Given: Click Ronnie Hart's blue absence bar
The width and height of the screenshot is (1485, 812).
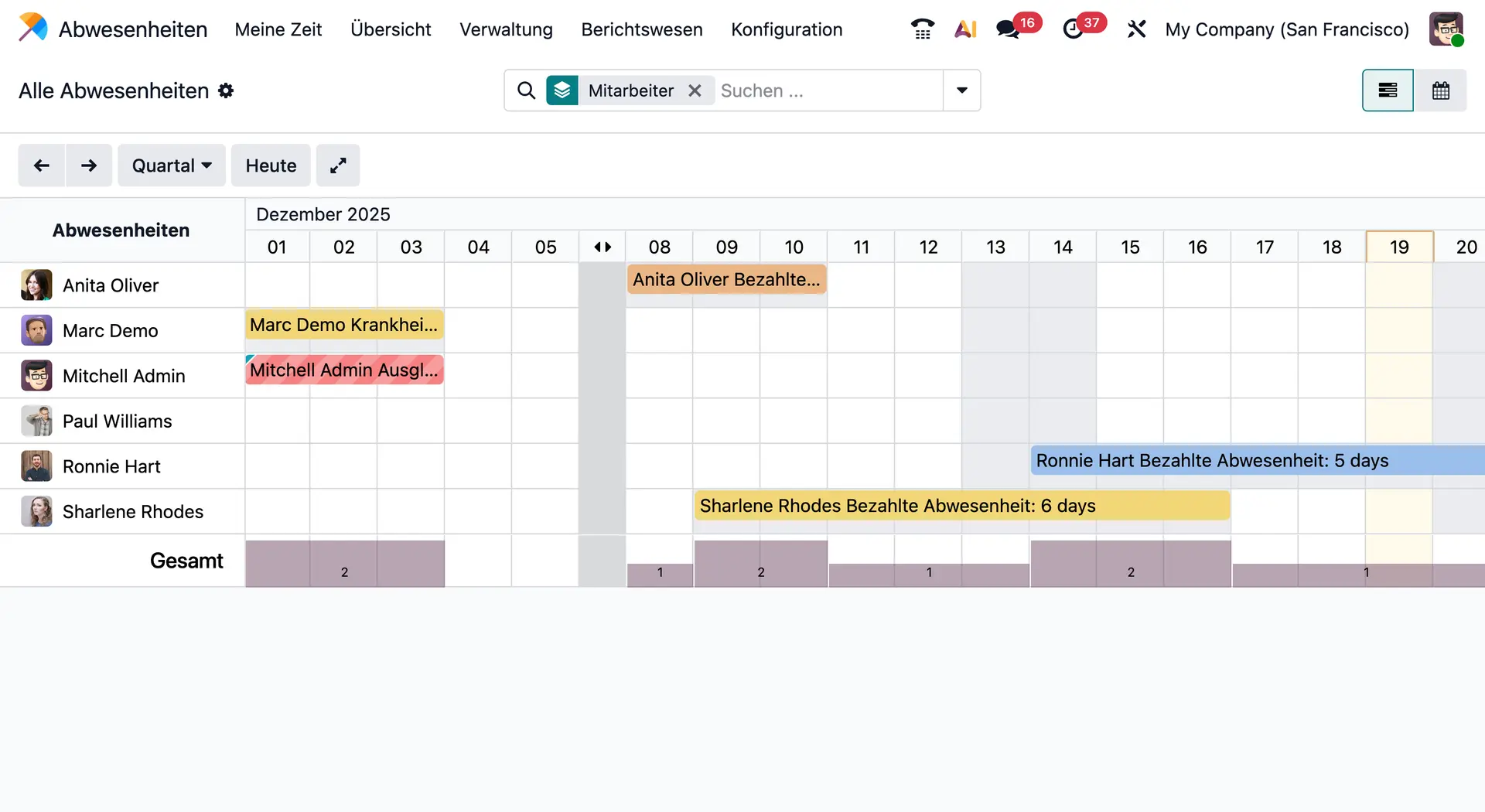Looking at the screenshot, I should coord(1237,460).
